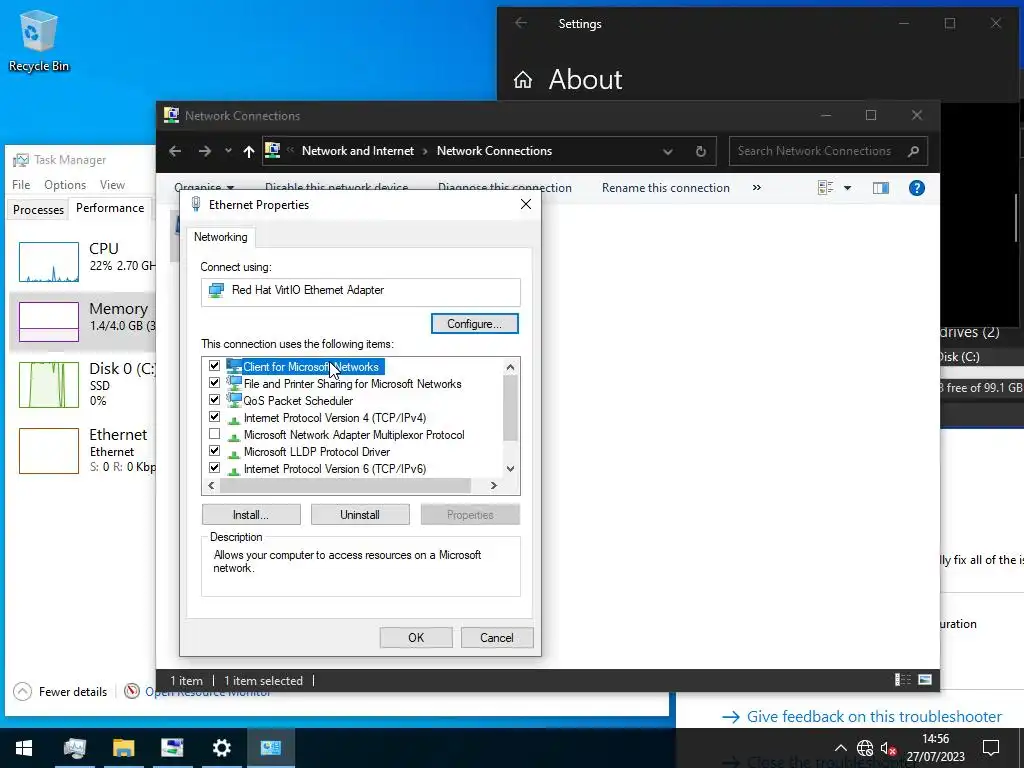1024x768 pixels.
Task: Select the Networking tab
Action: (x=221, y=237)
